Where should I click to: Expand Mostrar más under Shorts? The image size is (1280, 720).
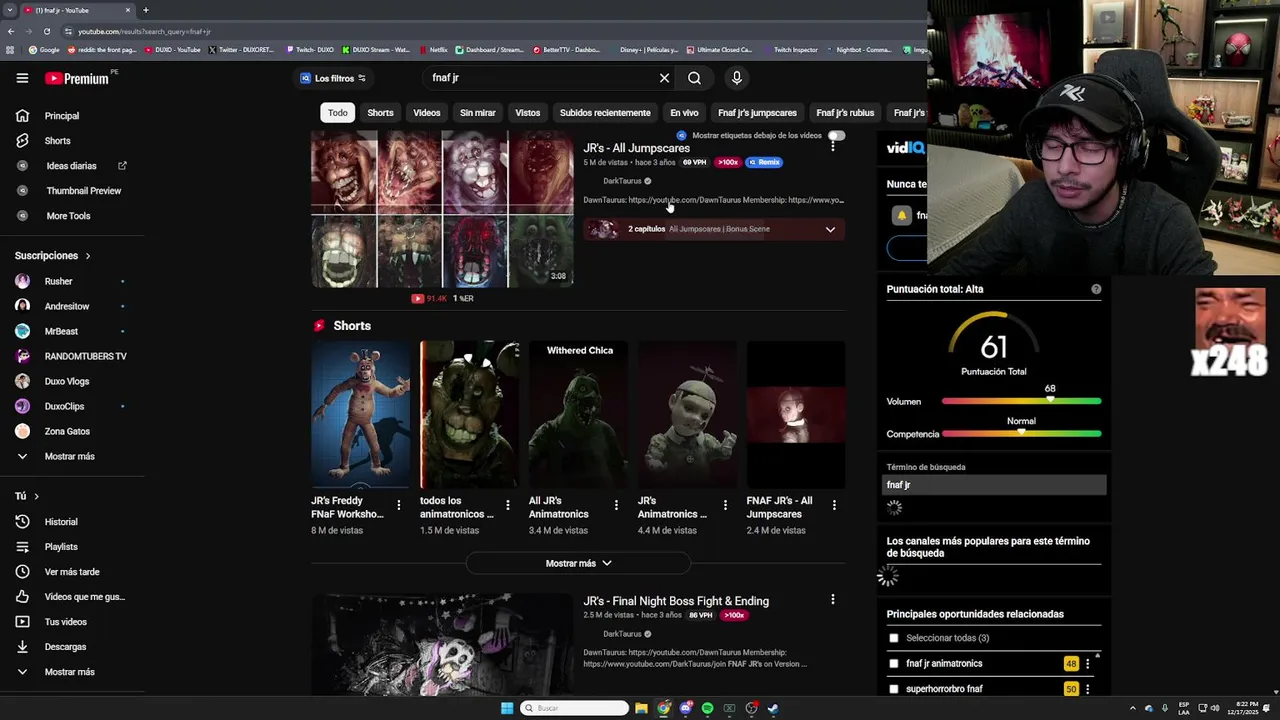(578, 563)
